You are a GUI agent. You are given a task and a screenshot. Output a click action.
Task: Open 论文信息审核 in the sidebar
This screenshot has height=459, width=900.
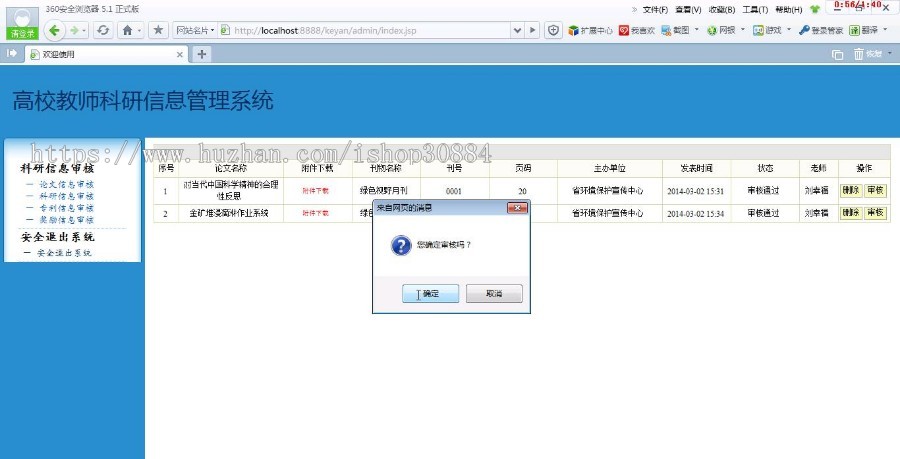[x=66, y=184]
